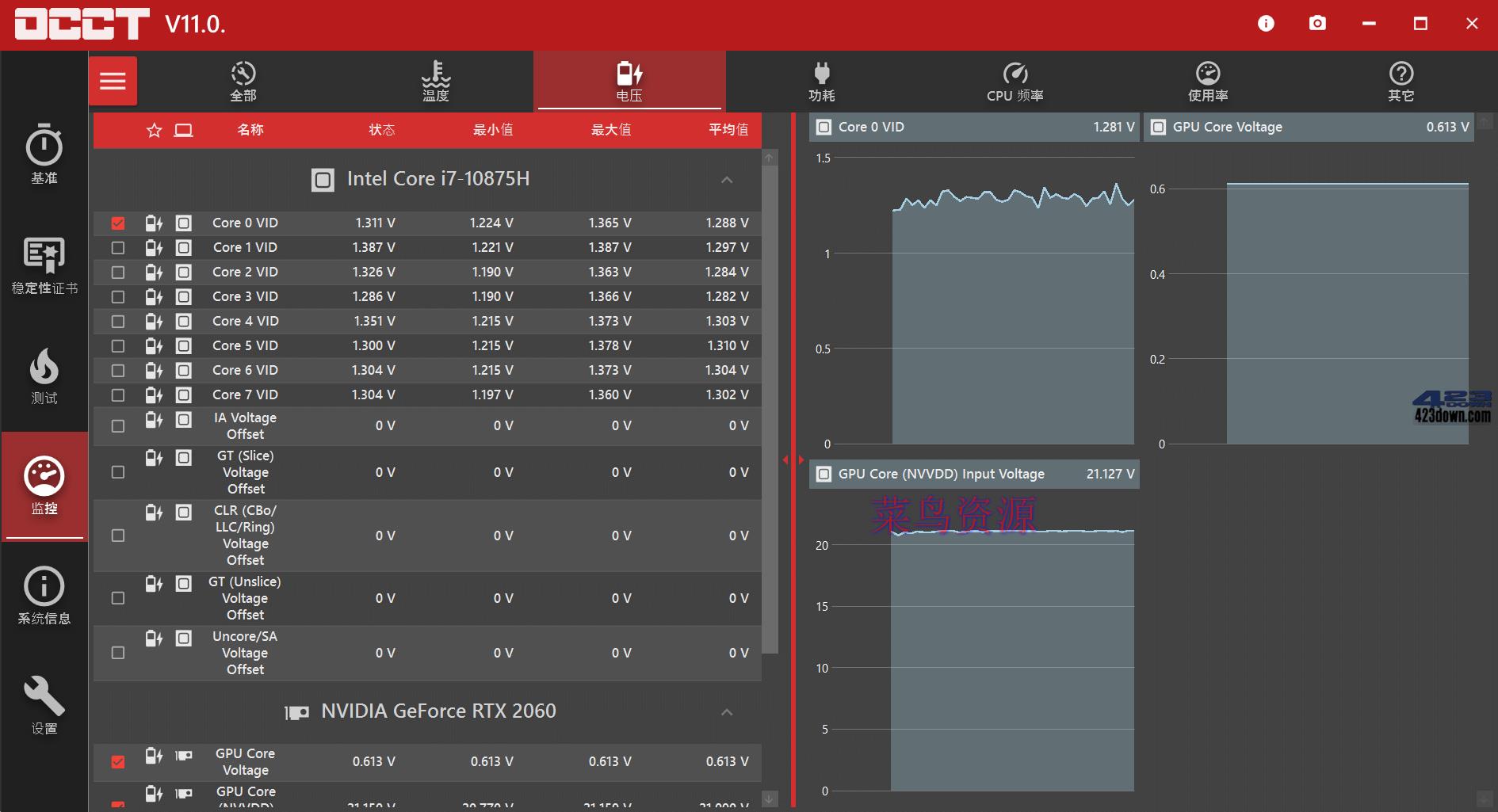Uncheck the GPU Core Voltage checkbox
Viewport: 1498px width, 812px height.
click(118, 762)
